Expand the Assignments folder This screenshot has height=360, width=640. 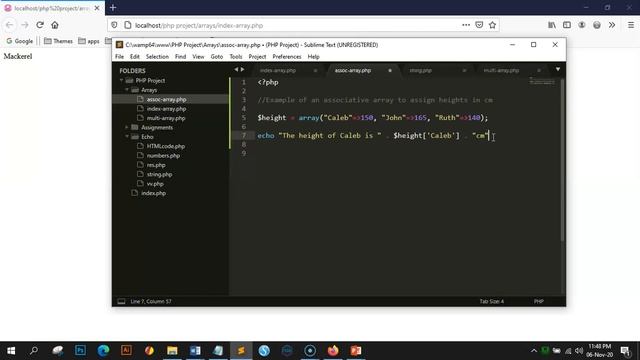[x=127, y=127]
